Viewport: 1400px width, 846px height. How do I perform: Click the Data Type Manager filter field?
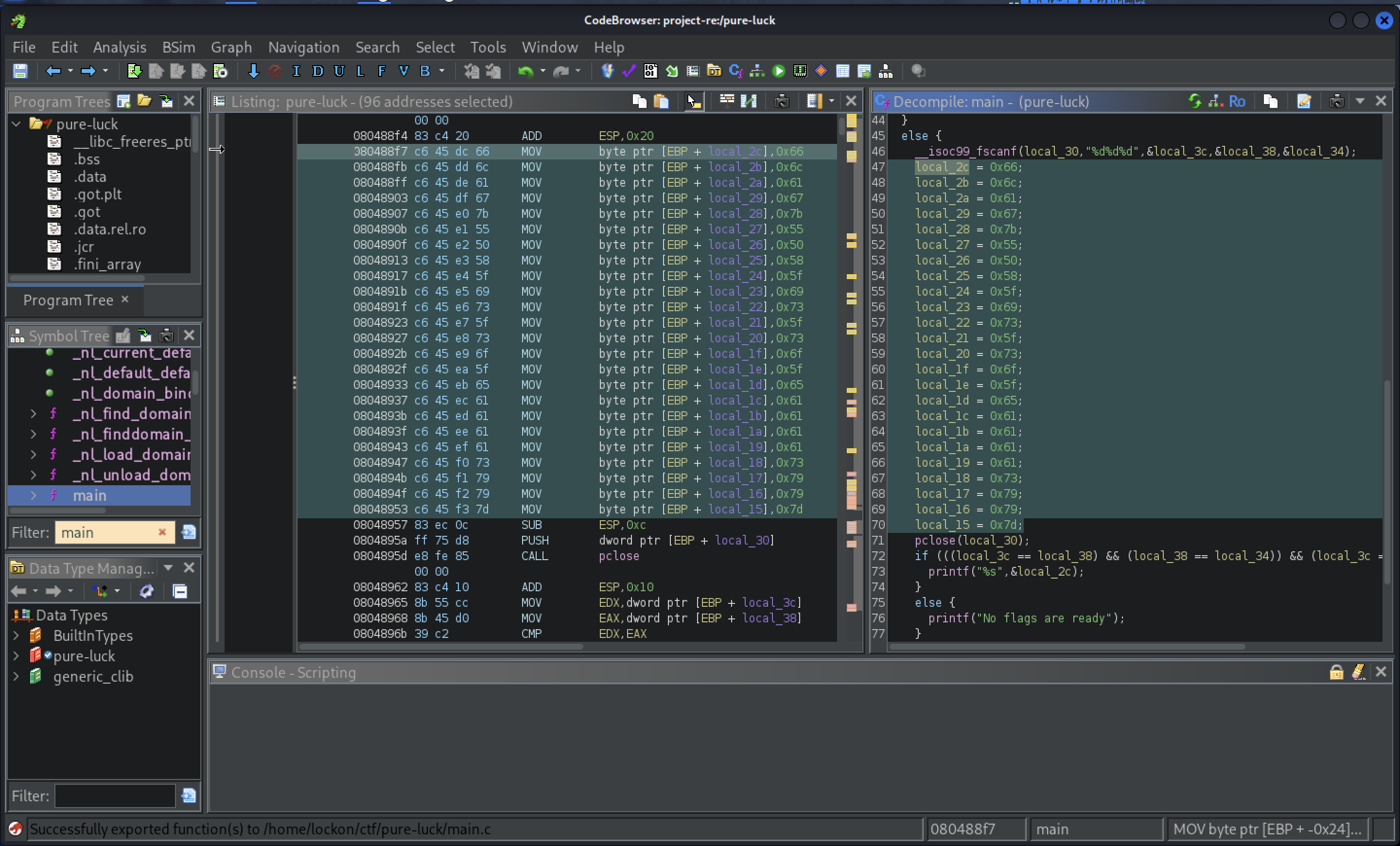tap(115, 795)
